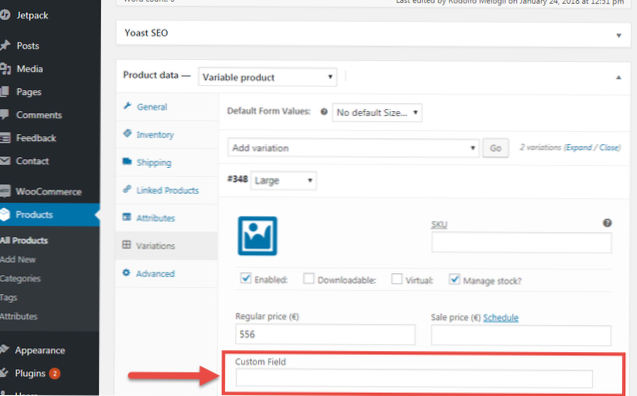
Task: Click the Shipping truck icon
Action: pos(127,161)
